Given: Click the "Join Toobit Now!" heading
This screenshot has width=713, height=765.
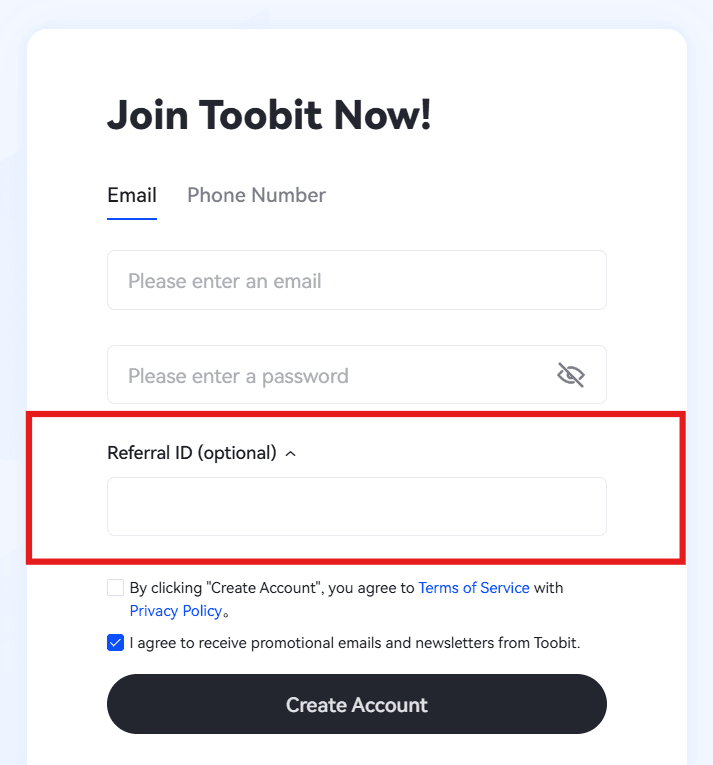Looking at the screenshot, I should pyautogui.click(x=269, y=116).
